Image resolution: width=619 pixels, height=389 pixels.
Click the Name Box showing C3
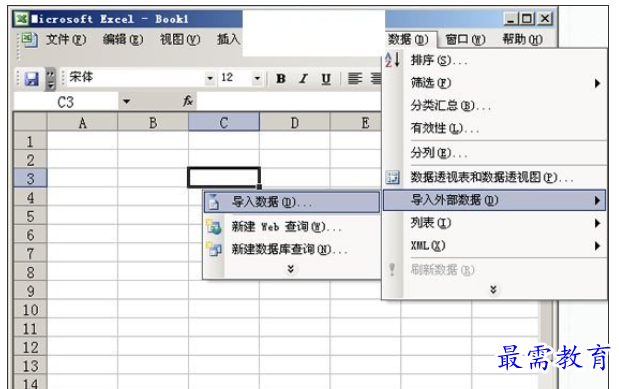point(66,102)
